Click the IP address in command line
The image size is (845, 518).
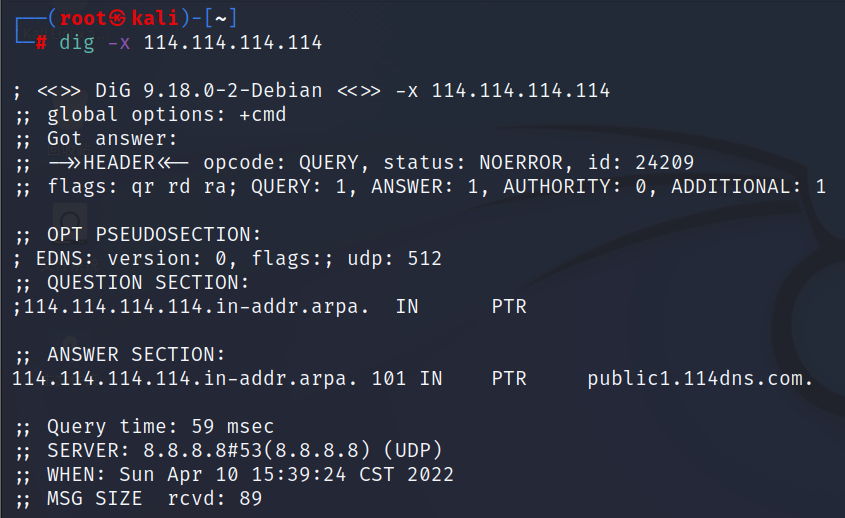[x=233, y=43]
